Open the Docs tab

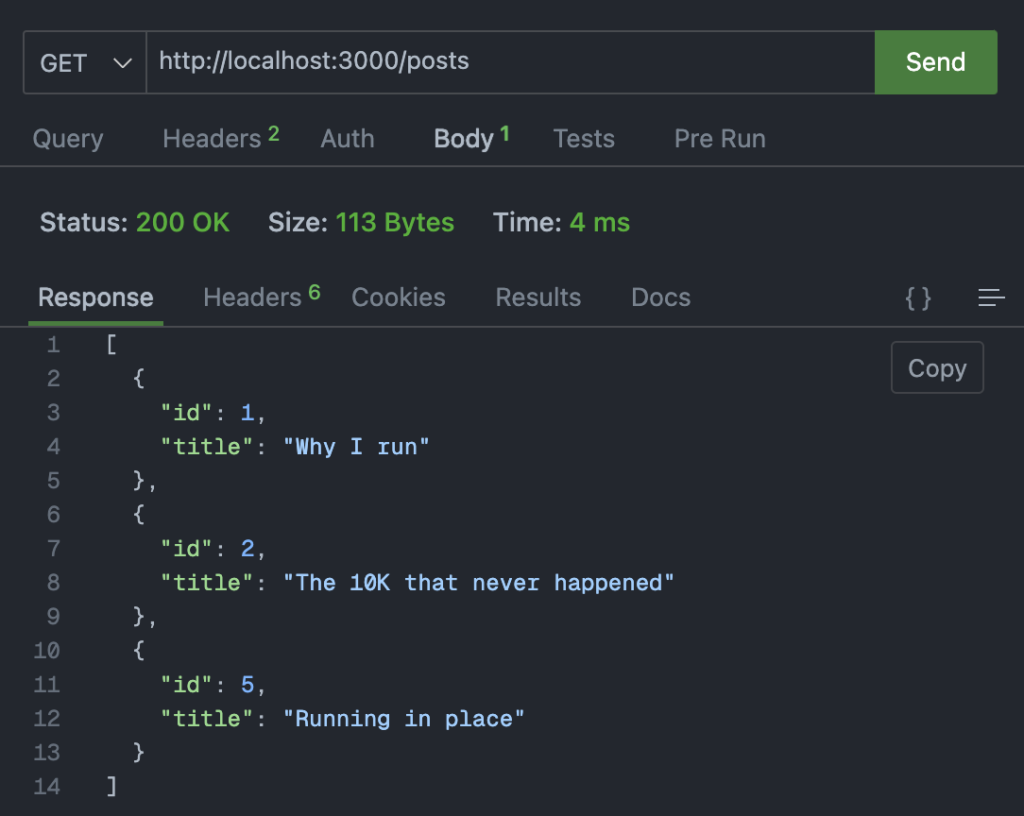click(660, 297)
